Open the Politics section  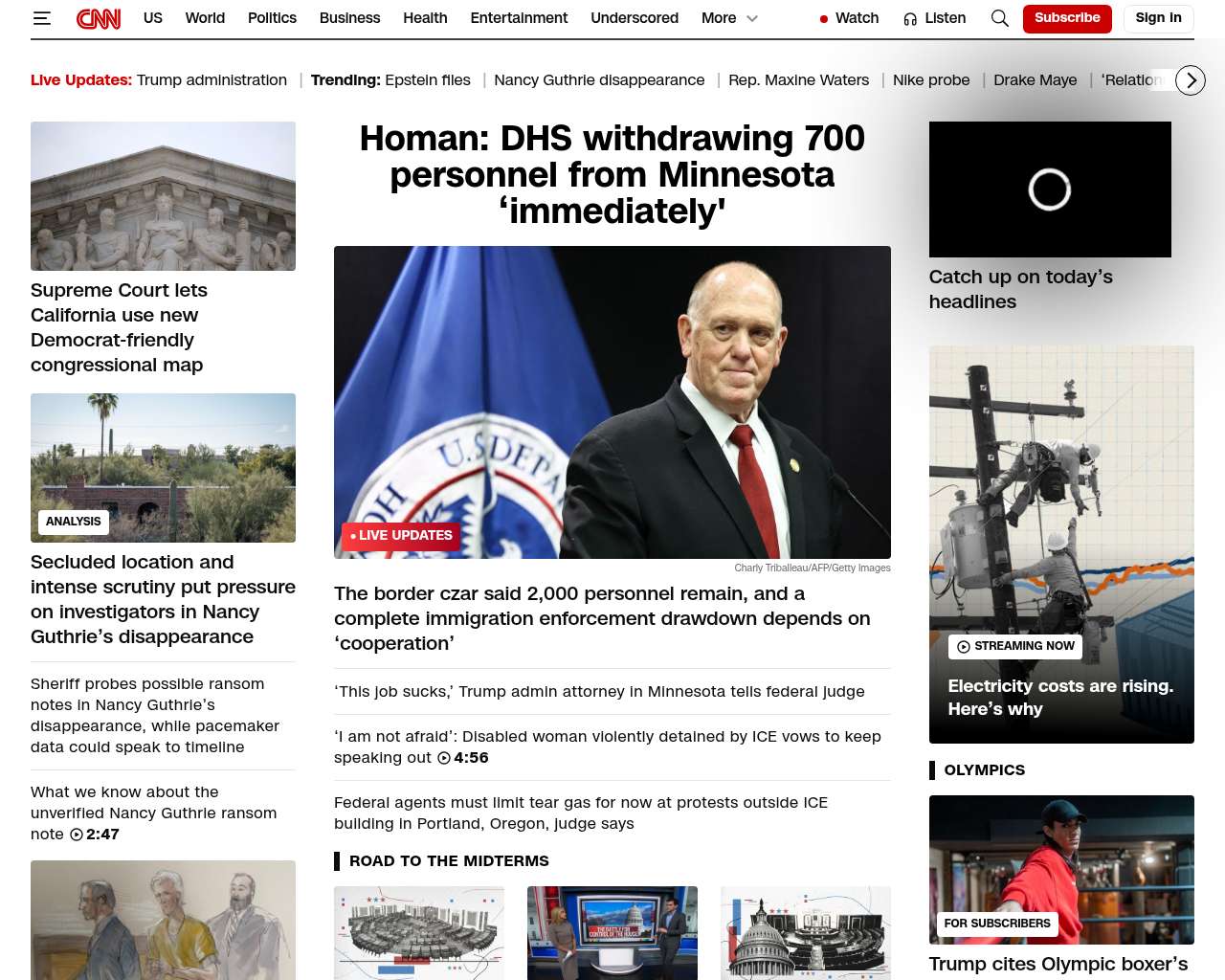pos(272,18)
